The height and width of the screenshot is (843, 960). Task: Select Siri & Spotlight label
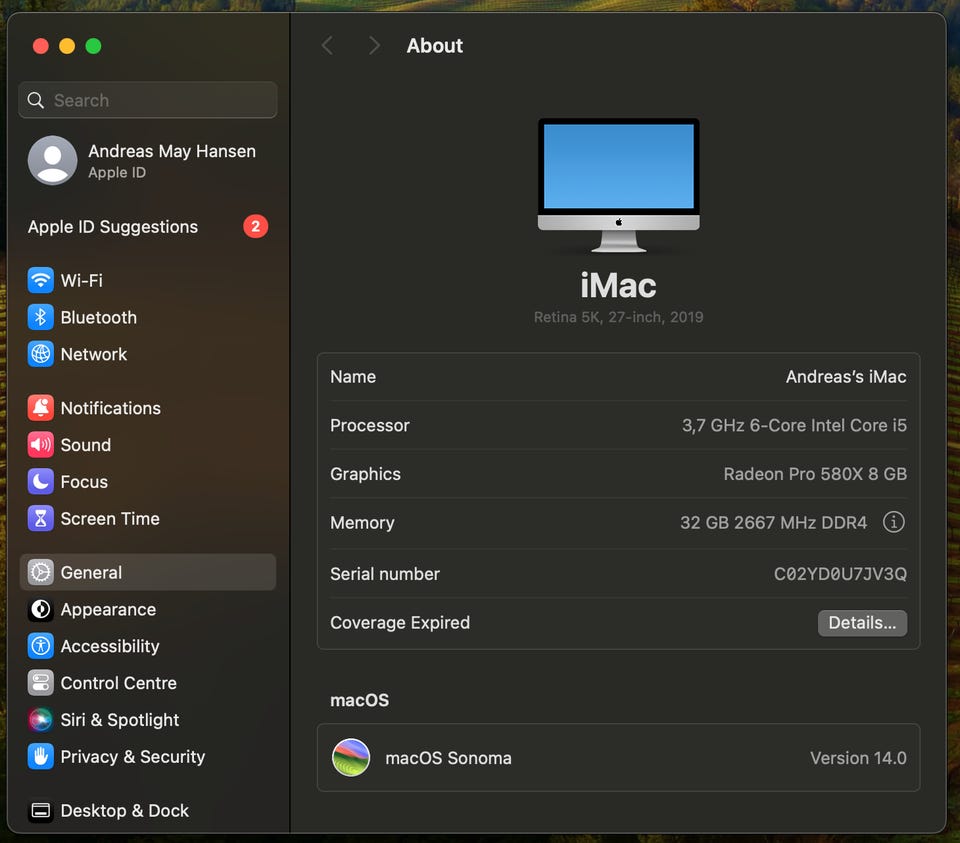tap(120, 719)
